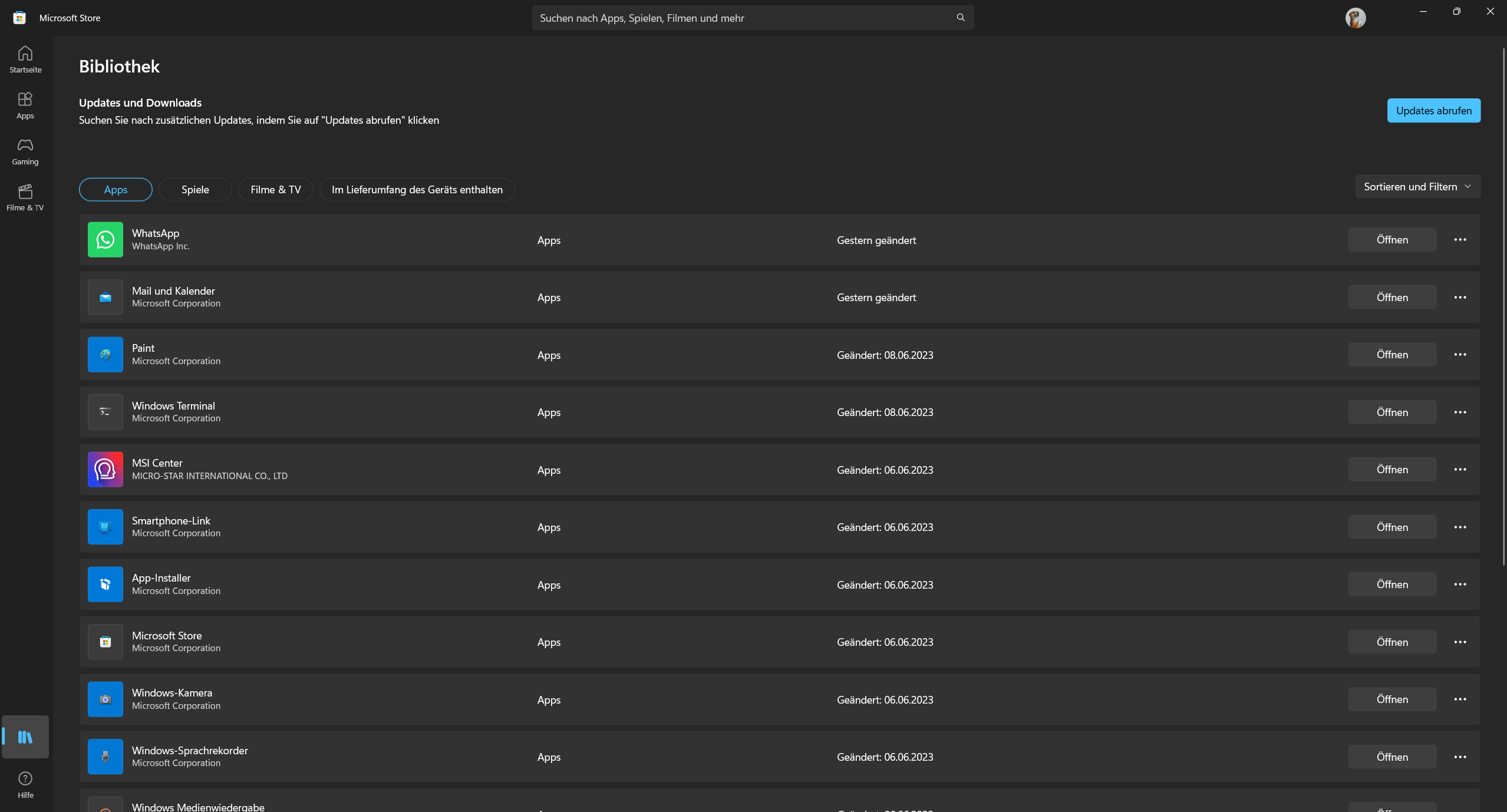This screenshot has width=1507, height=812.
Task: Open Gaming section in sidebar
Action: point(25,151)
